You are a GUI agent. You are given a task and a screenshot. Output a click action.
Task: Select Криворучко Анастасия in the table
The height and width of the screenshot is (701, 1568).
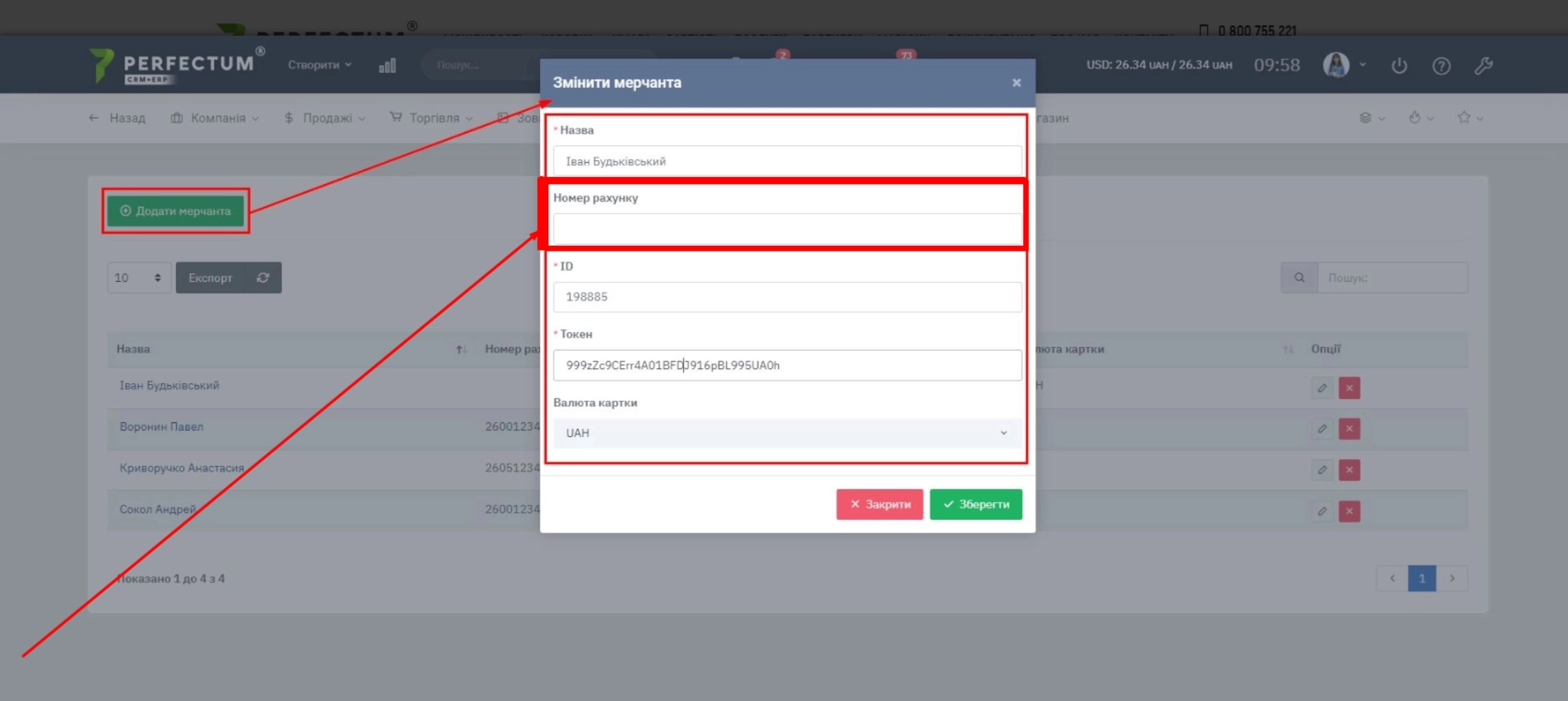tap(182, 468)
